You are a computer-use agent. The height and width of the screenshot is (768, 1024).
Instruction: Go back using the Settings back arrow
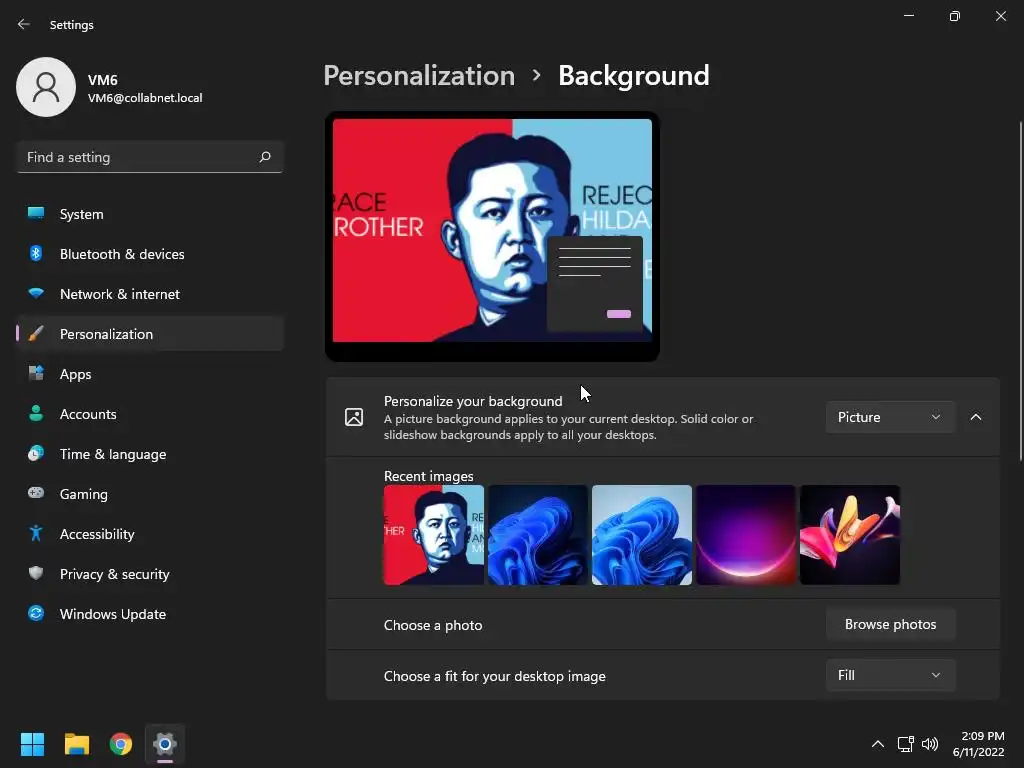(x=24, y=24)
